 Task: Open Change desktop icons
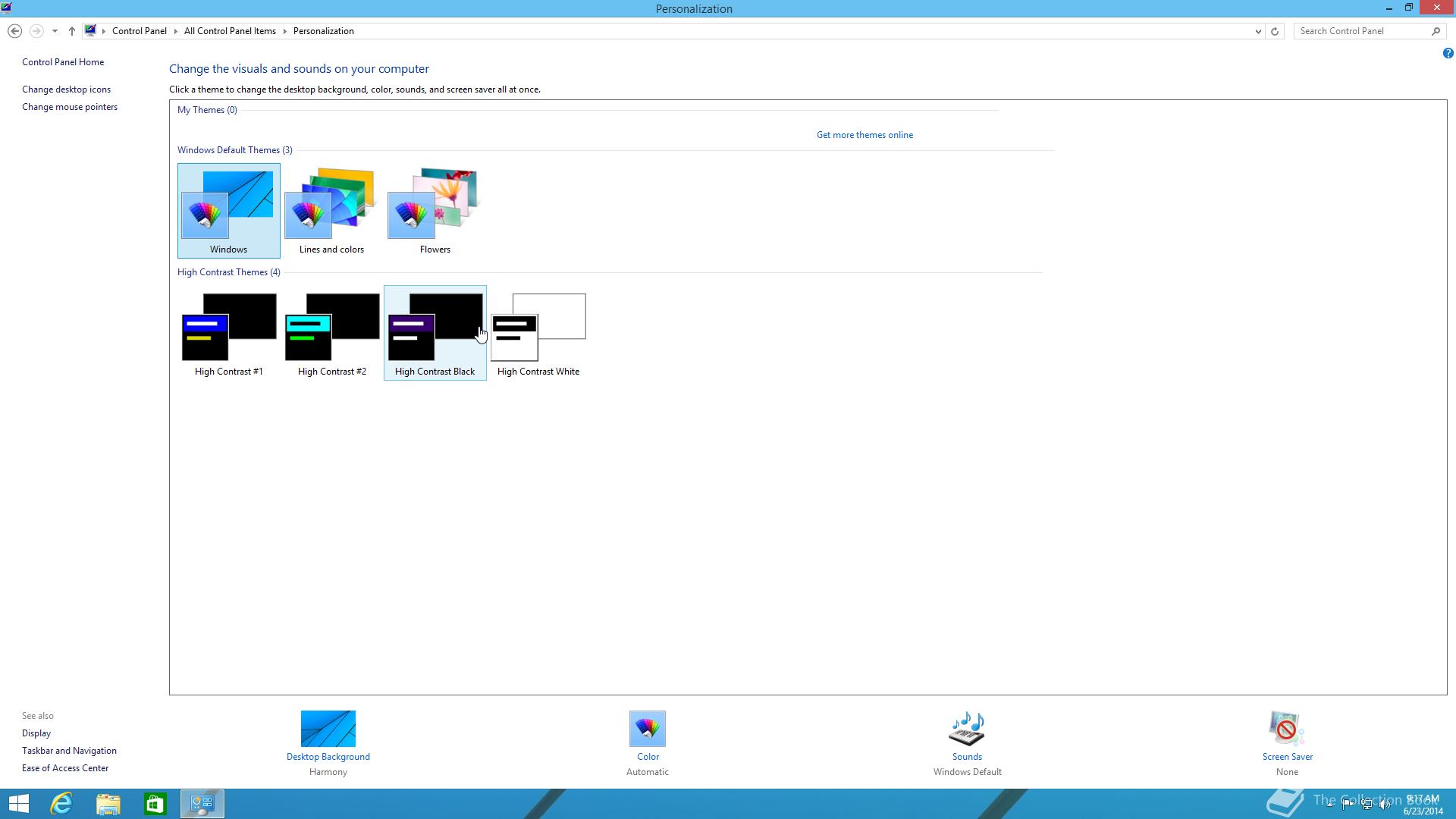66,89
